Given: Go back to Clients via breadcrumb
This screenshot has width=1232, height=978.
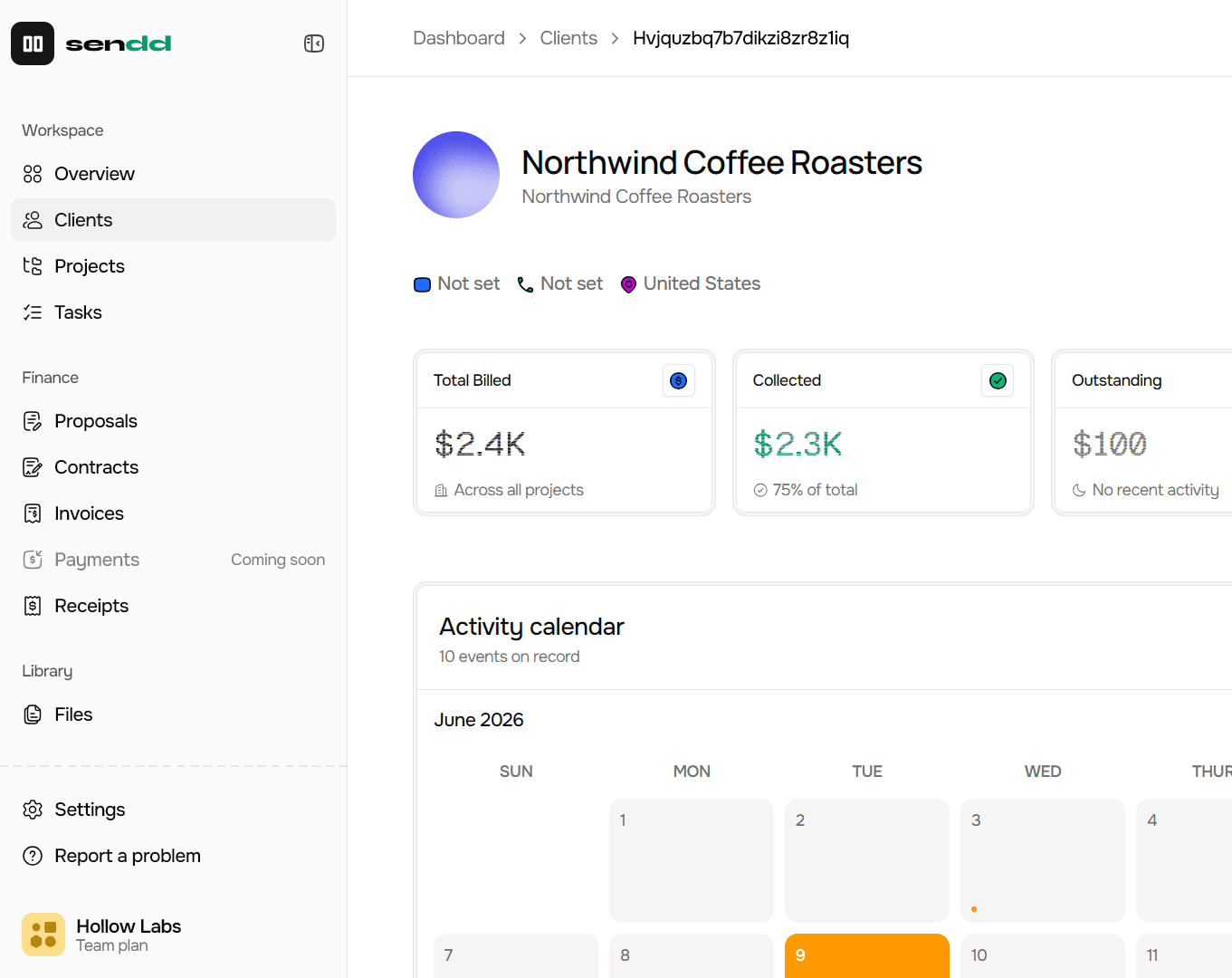Looking at the screenshot, I should click(568, 38).
